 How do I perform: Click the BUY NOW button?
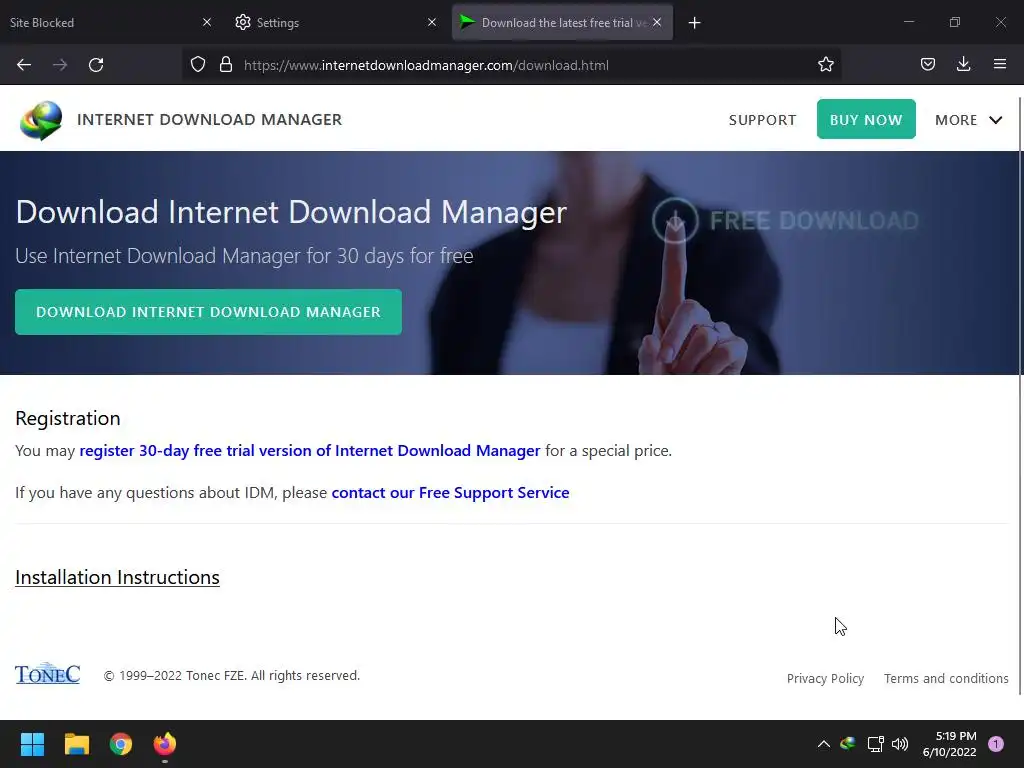pos(866,120)
